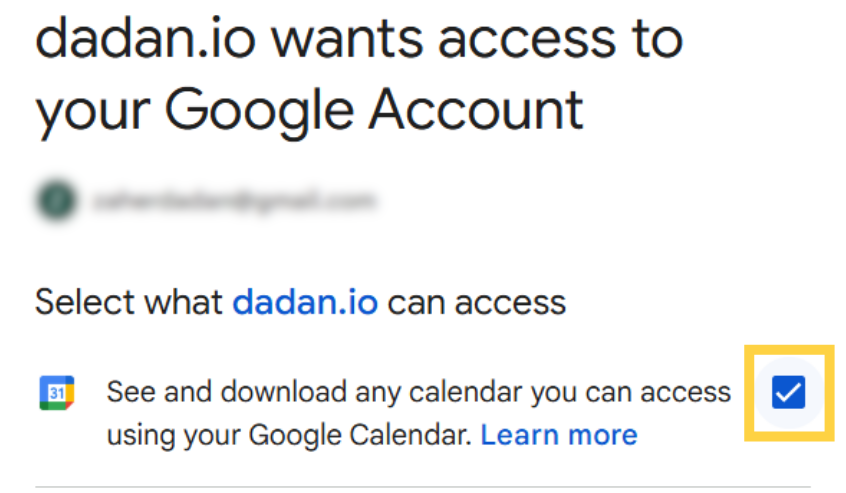The image size is (846, 493).
Task: Click the "Select what" label text
Action: (129, 301)
